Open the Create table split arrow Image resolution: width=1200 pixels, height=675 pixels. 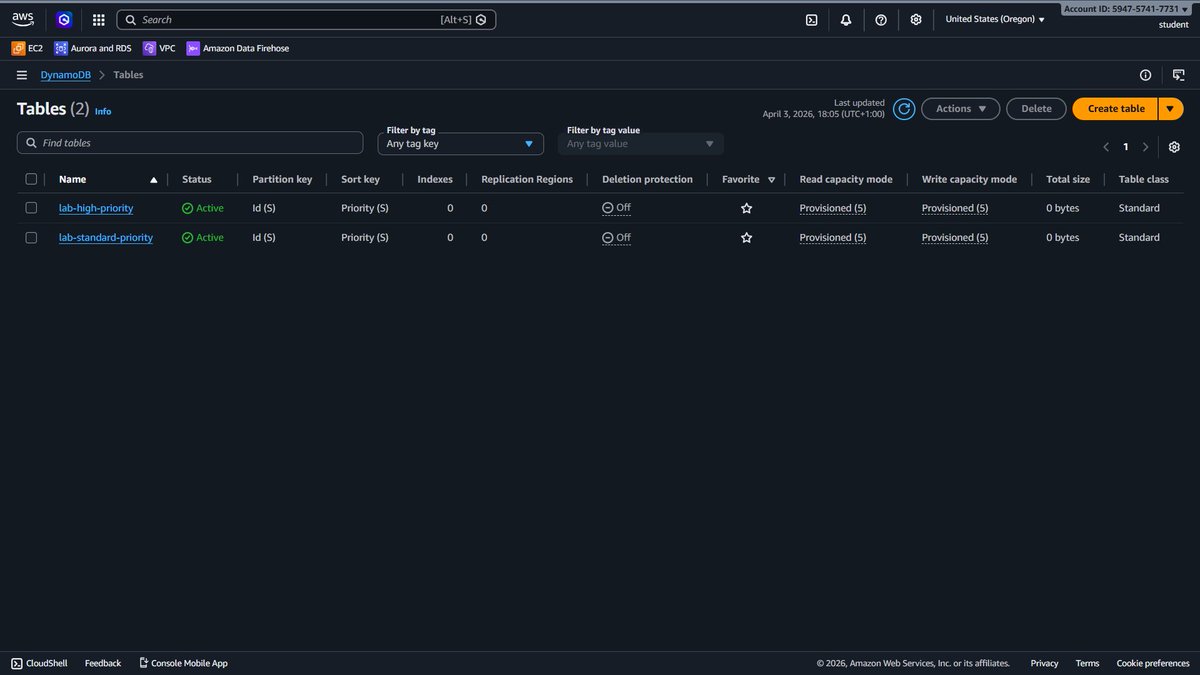tap(1171, 109)
